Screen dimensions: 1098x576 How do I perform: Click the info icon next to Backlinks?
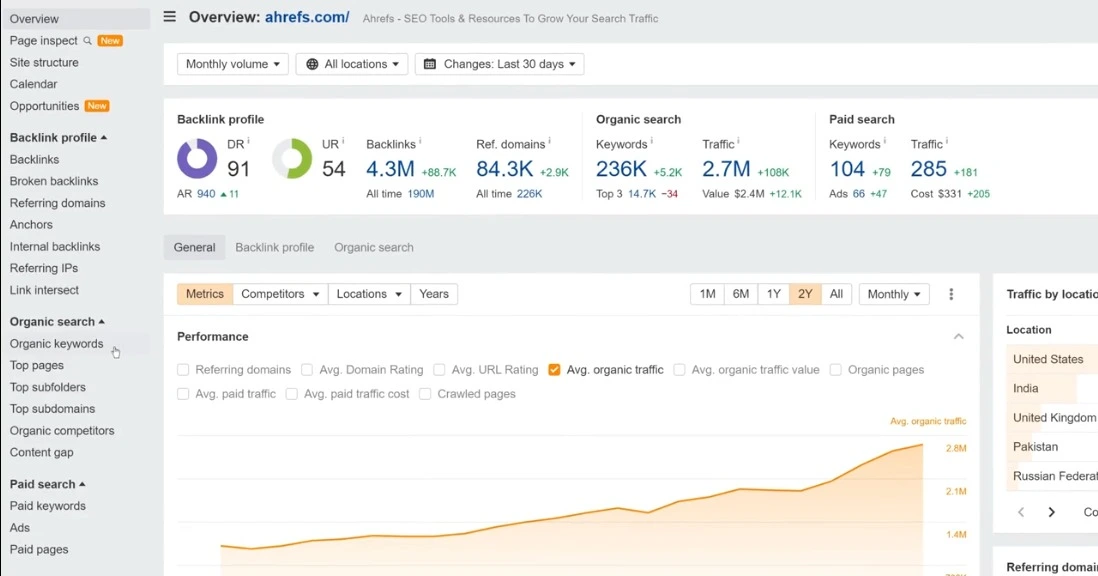419,141
